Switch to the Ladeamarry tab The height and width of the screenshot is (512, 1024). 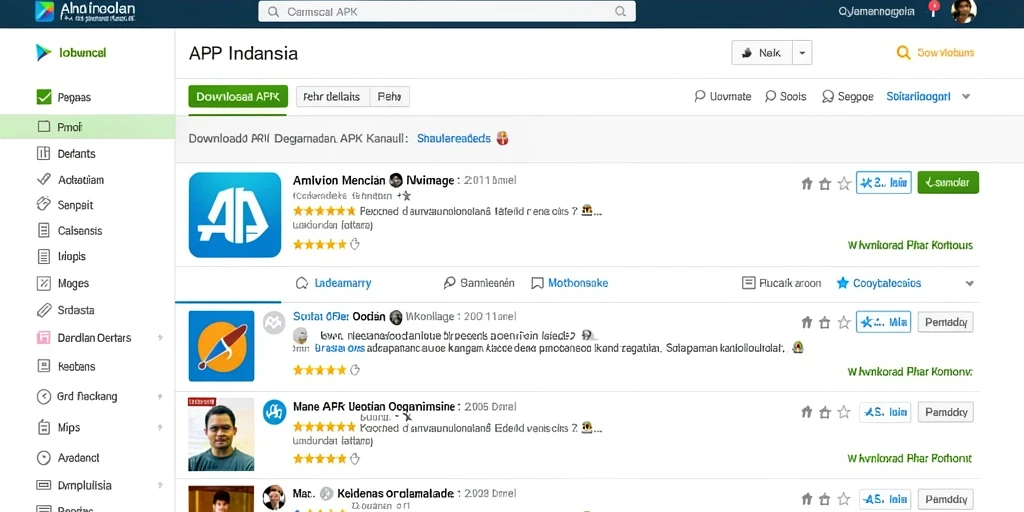(334, 283)
